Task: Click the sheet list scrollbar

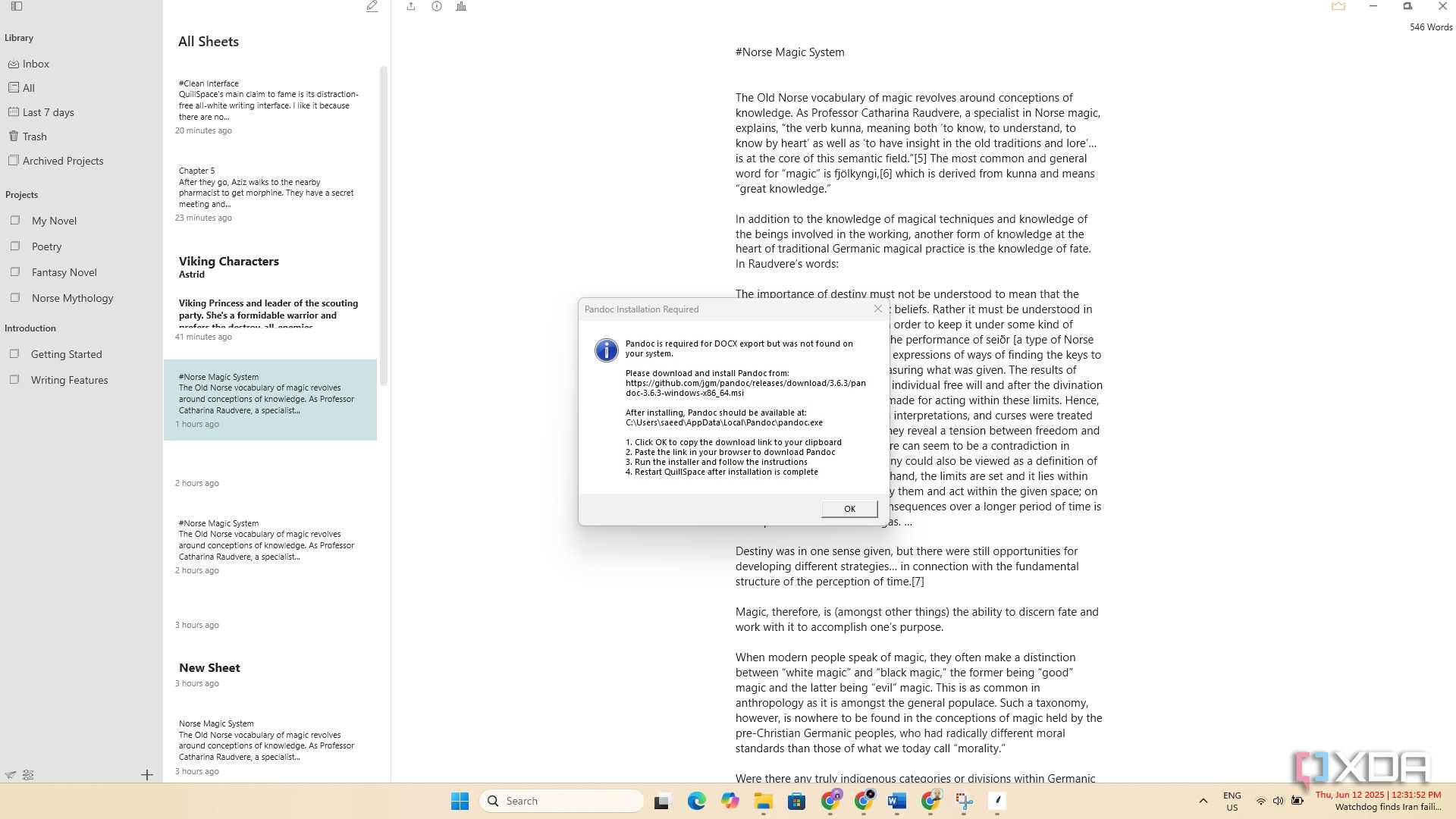Action: tap(384, 225)
